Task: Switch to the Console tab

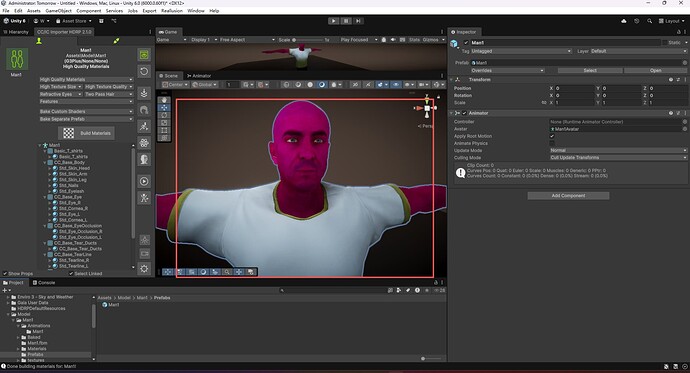Action: [44, 283]
